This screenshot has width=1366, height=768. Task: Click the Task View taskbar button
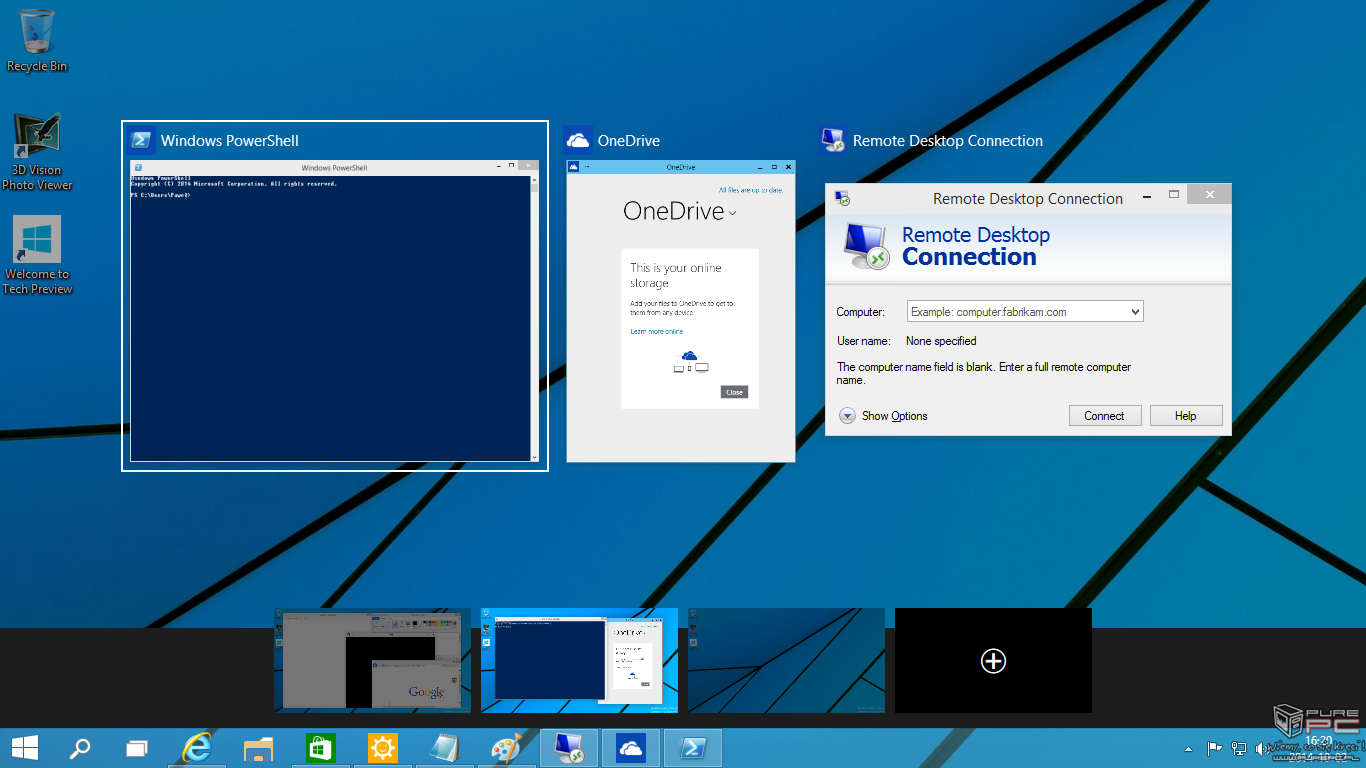tap(137, 748)
